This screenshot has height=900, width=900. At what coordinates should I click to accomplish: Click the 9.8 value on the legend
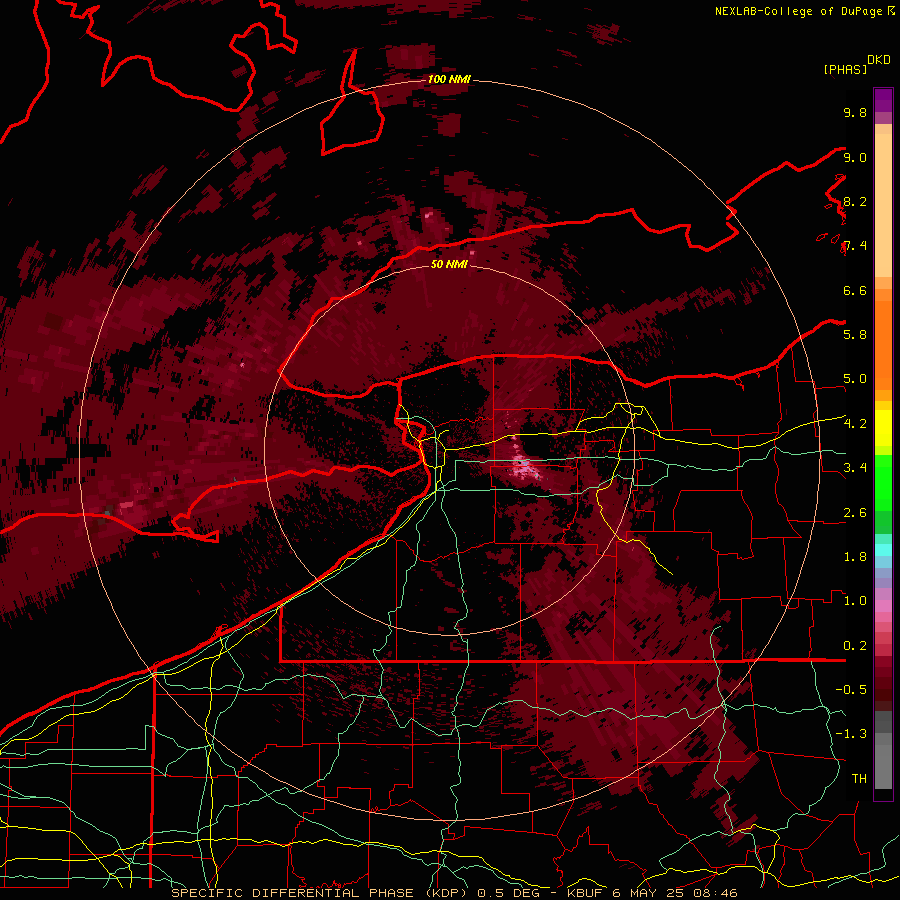855,112
